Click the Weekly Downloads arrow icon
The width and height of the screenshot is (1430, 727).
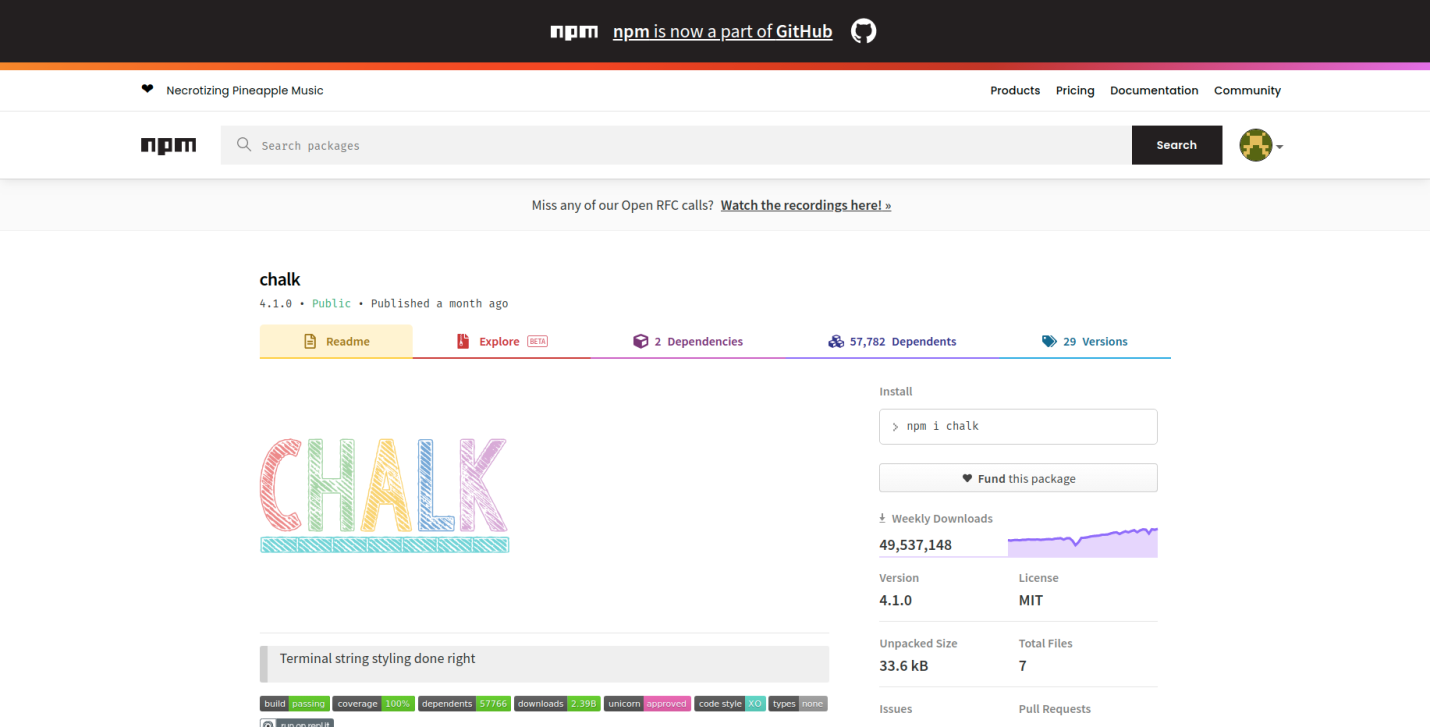click(x=882, y=518)
